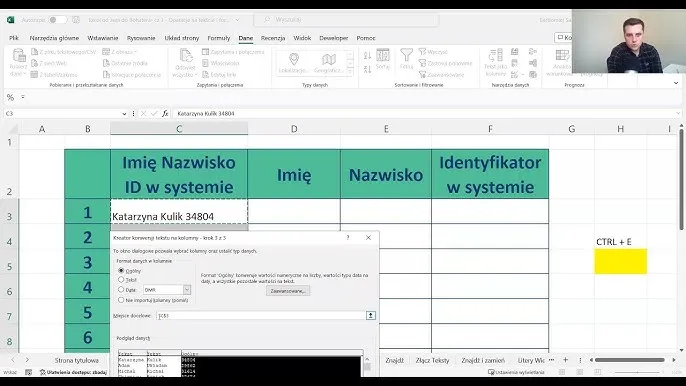This screenshot has width=686, height=386.
Task: Click the Z tabeli/zakresu icon
Action: [35, 75]
